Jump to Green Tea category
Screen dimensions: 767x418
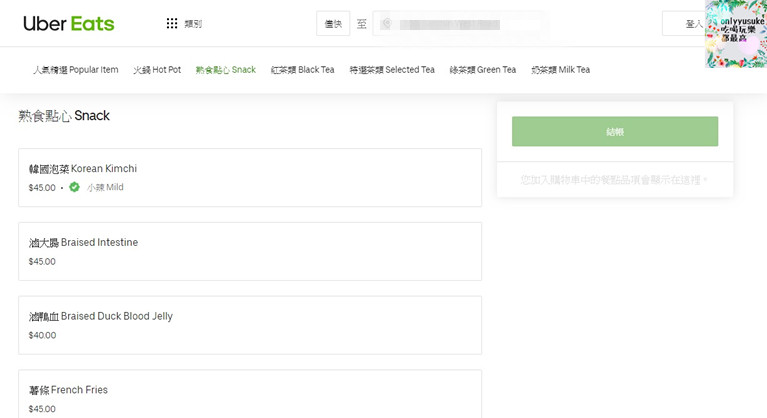483,70
